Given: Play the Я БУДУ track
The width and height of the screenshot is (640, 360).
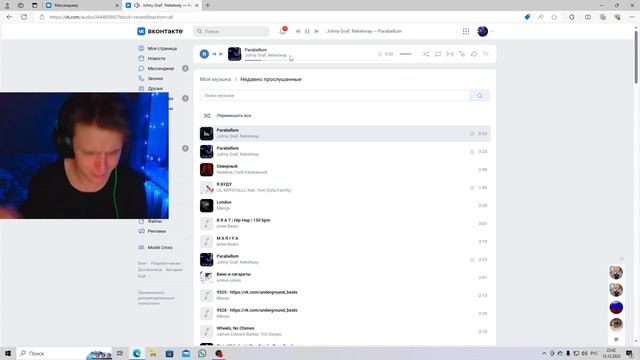Looking at the screenshot, I should click(345, 187).
